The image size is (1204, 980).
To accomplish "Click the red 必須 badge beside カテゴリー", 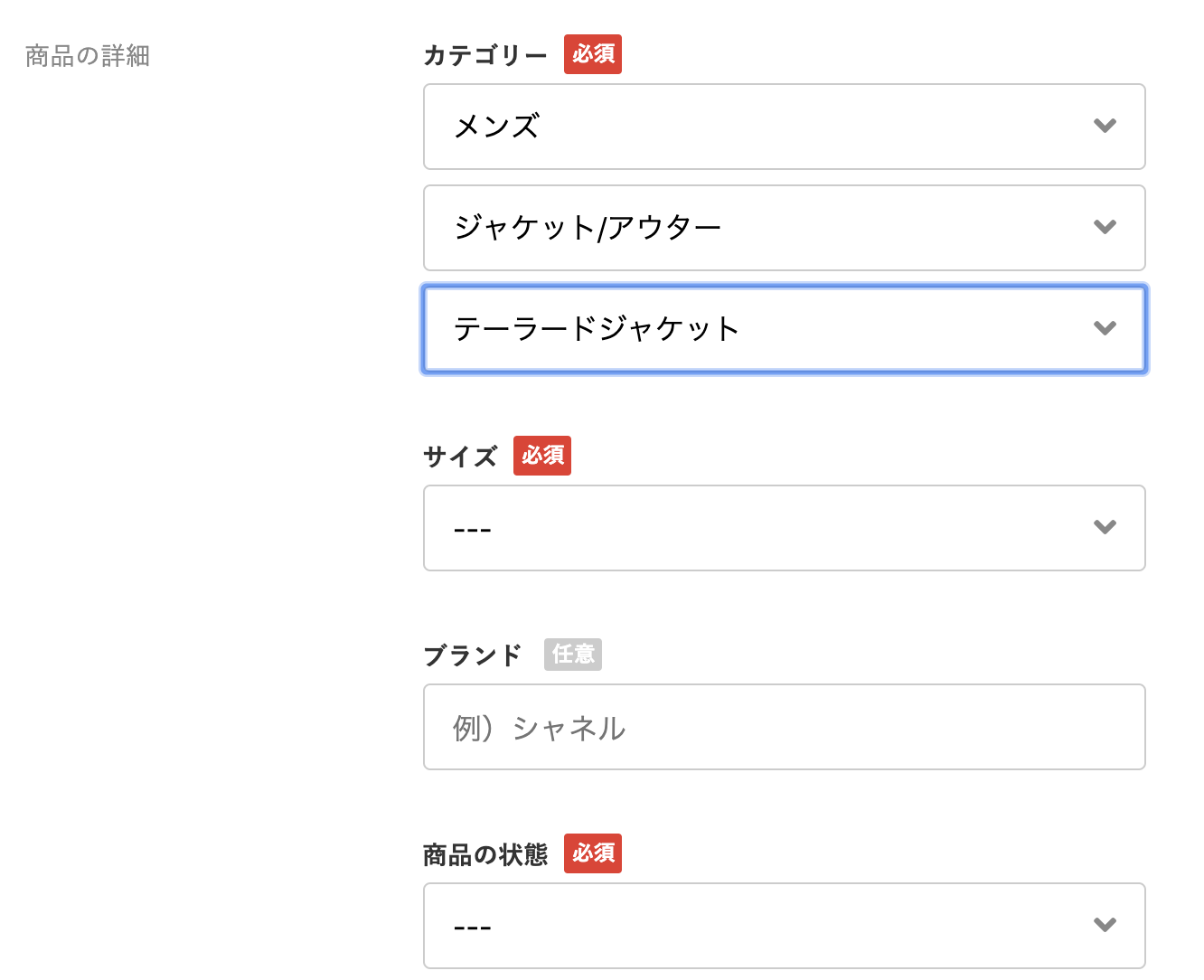I will click(x=593, y=54).
